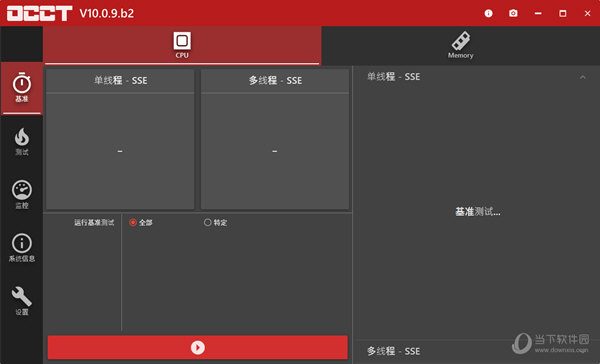Click the V10.0.9.b2 version text
Screen dimensions: 600x364
107,13
